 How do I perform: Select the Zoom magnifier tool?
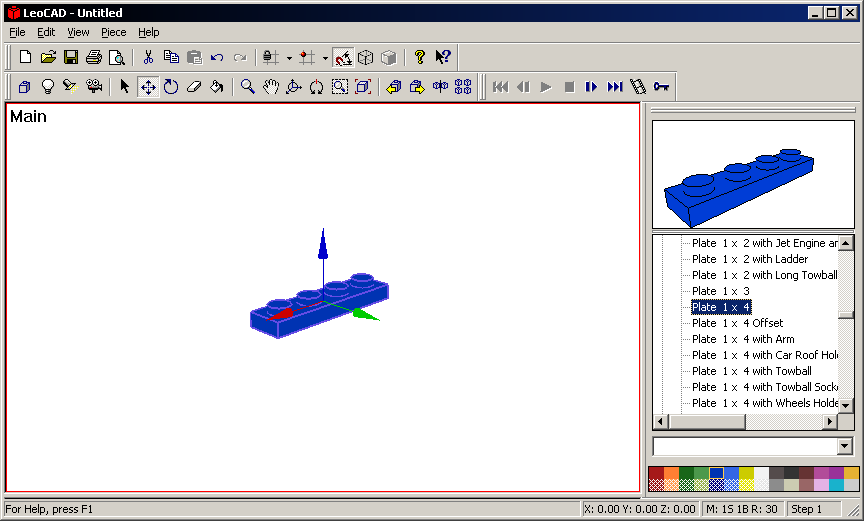coord(248,87)
